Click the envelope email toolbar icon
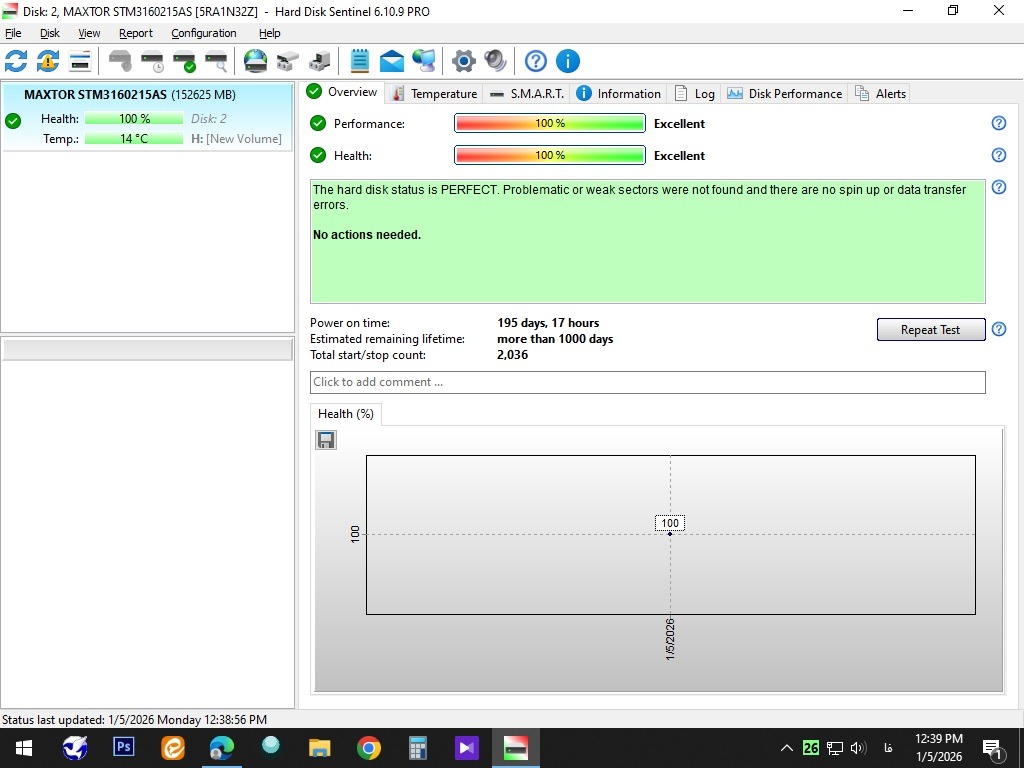 pyautogui.click(x=392, y=61)
